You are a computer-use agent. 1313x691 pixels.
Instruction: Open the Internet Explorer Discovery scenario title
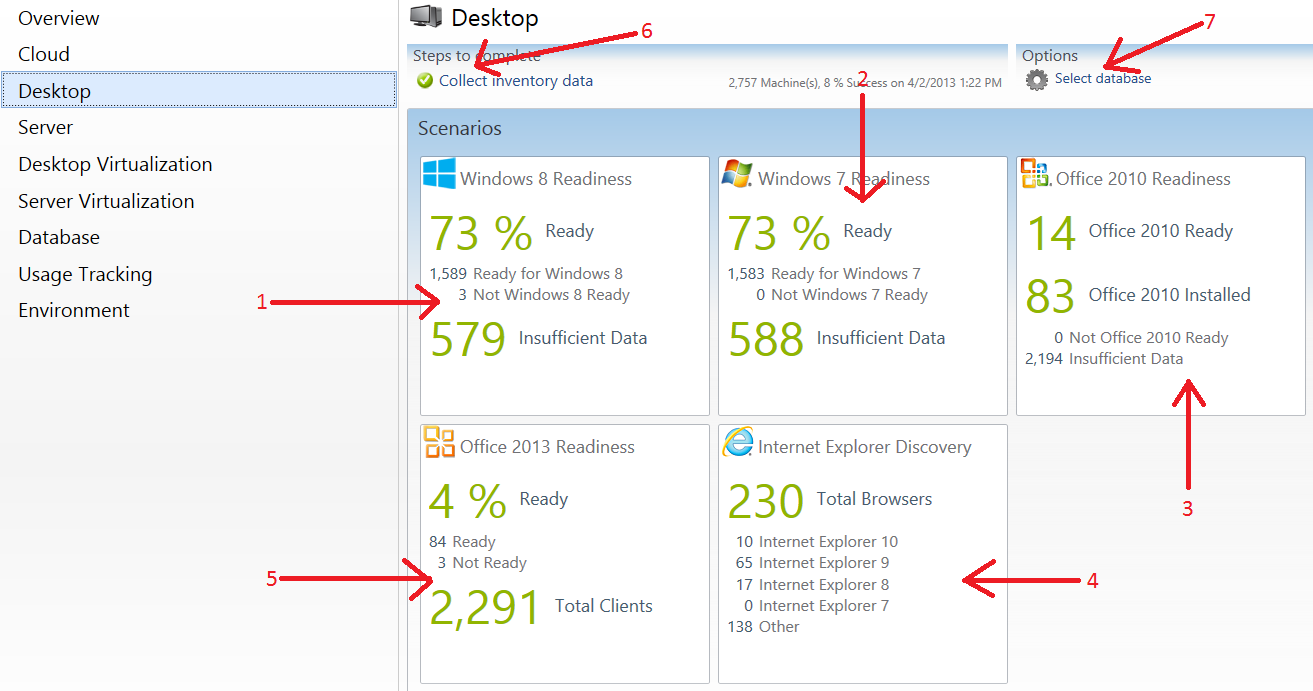click(x=865, y=447)
